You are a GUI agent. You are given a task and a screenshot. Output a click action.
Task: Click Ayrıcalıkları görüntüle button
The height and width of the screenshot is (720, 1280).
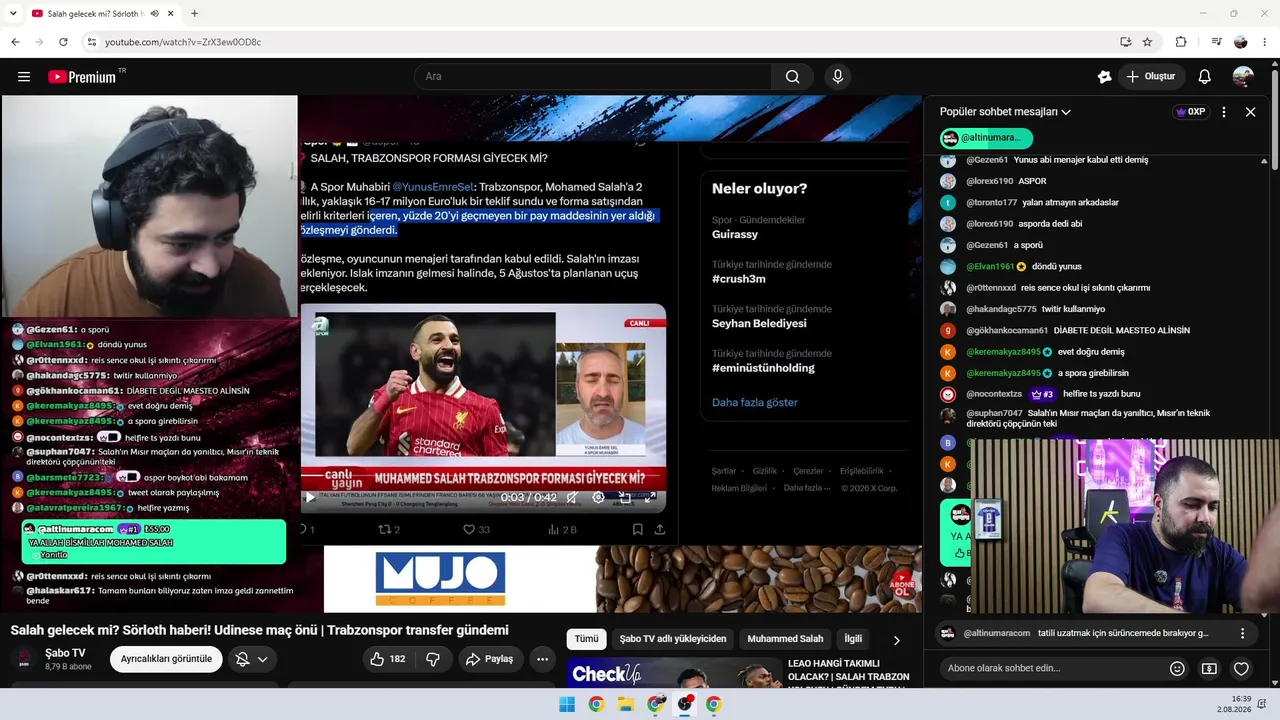(x=166, y=659)
